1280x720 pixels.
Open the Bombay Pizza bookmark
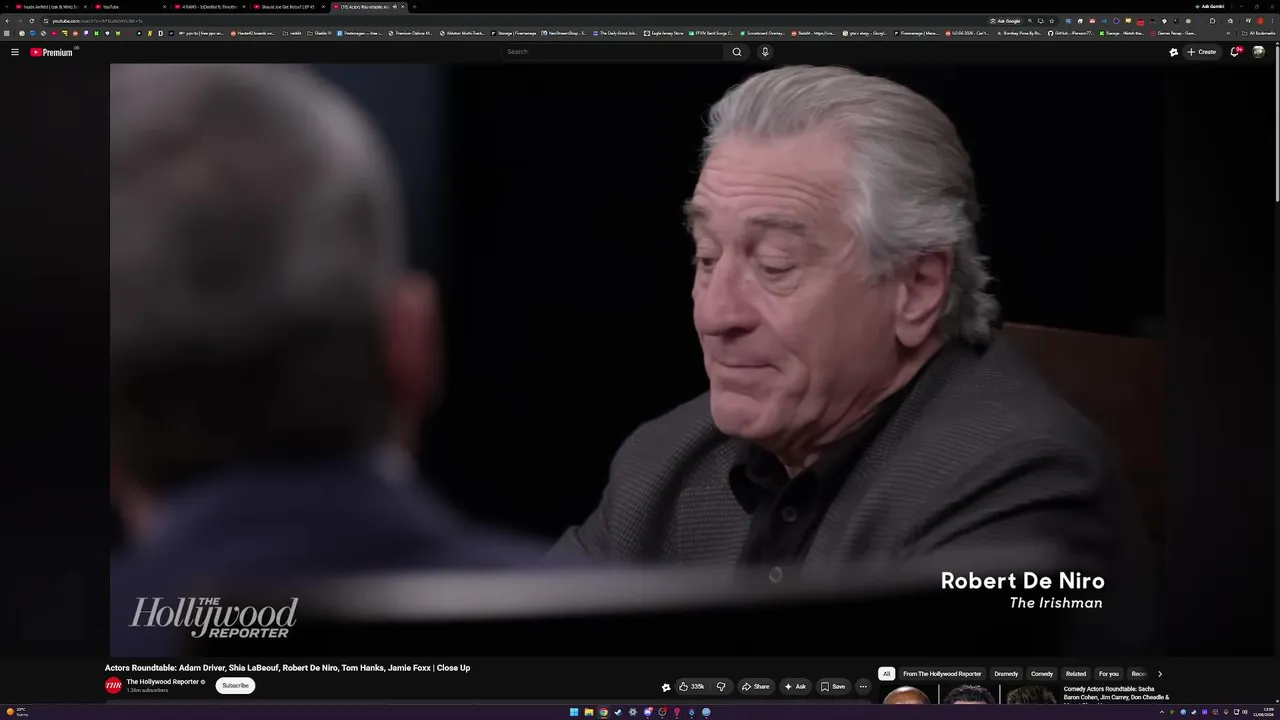pyautogui.click(x=1019, y=33)
